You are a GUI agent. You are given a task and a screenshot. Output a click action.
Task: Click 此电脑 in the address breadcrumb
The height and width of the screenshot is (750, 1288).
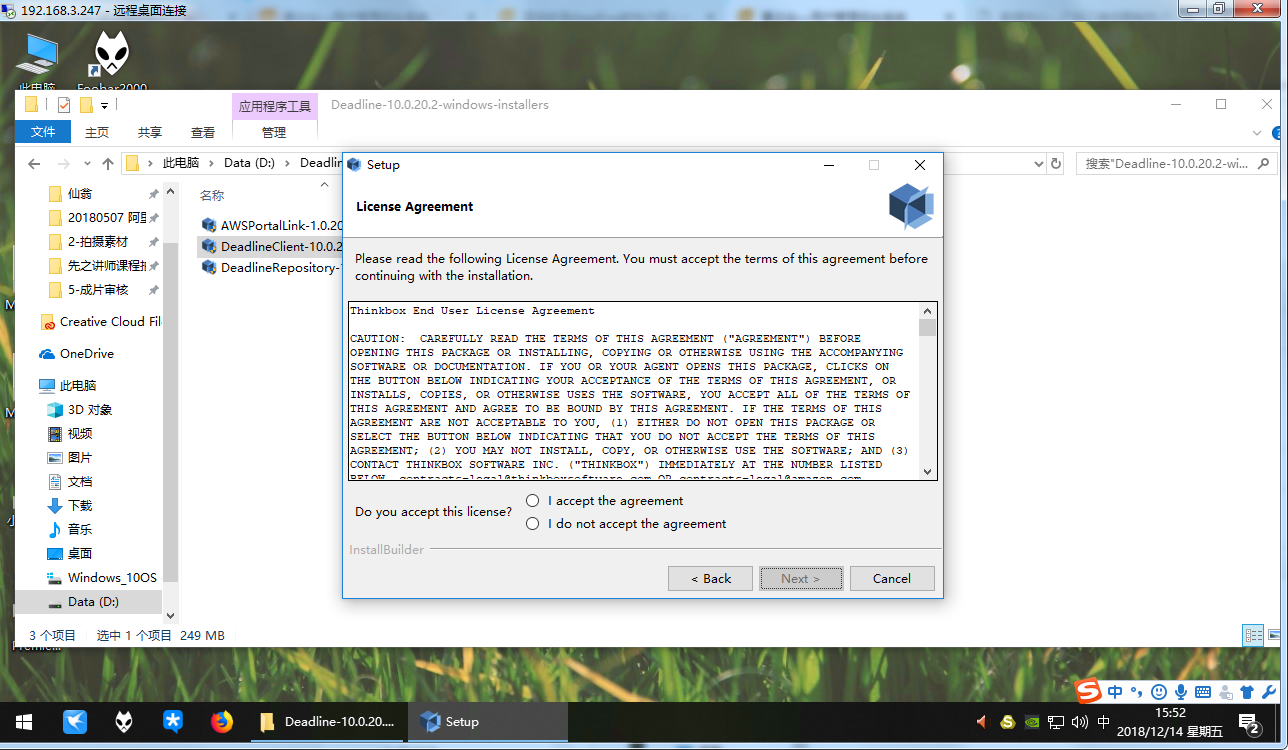tap(181, 163)
